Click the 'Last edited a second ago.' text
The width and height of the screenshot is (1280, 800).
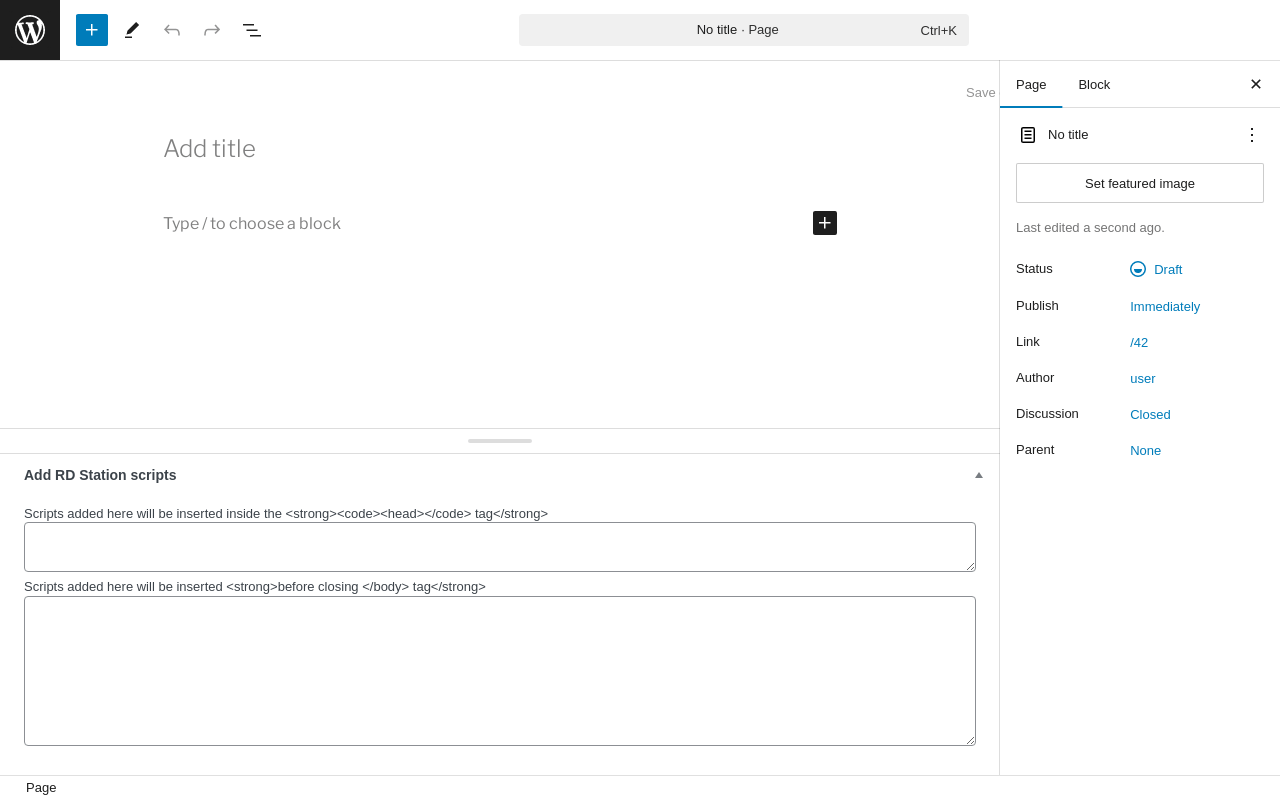1090,228
